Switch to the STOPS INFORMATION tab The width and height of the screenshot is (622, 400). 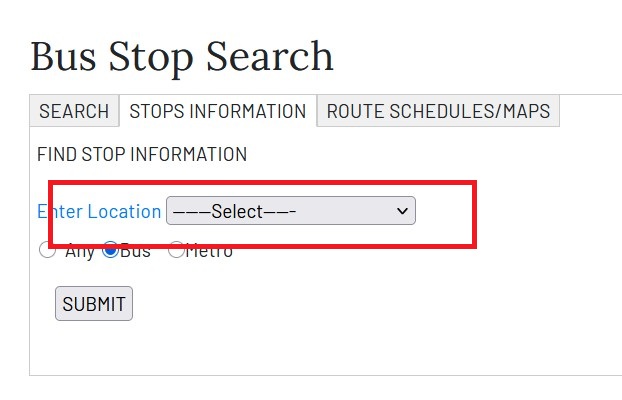click(x=218, y=111)
